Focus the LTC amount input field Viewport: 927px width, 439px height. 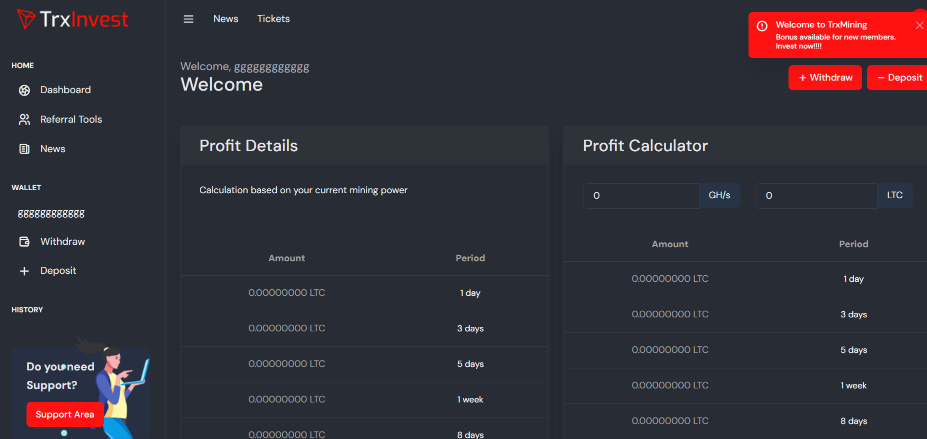click(x=815, y=196)
